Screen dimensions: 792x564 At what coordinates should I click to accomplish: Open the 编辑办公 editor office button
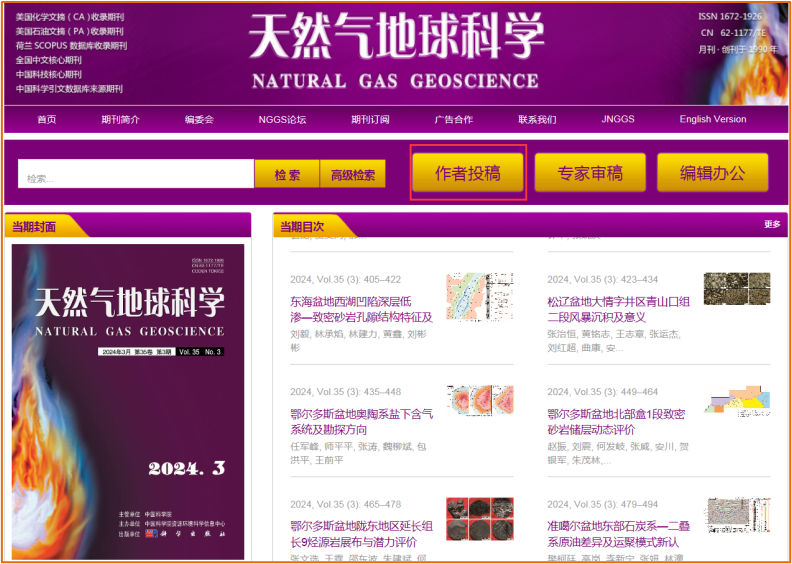[712, 173]
